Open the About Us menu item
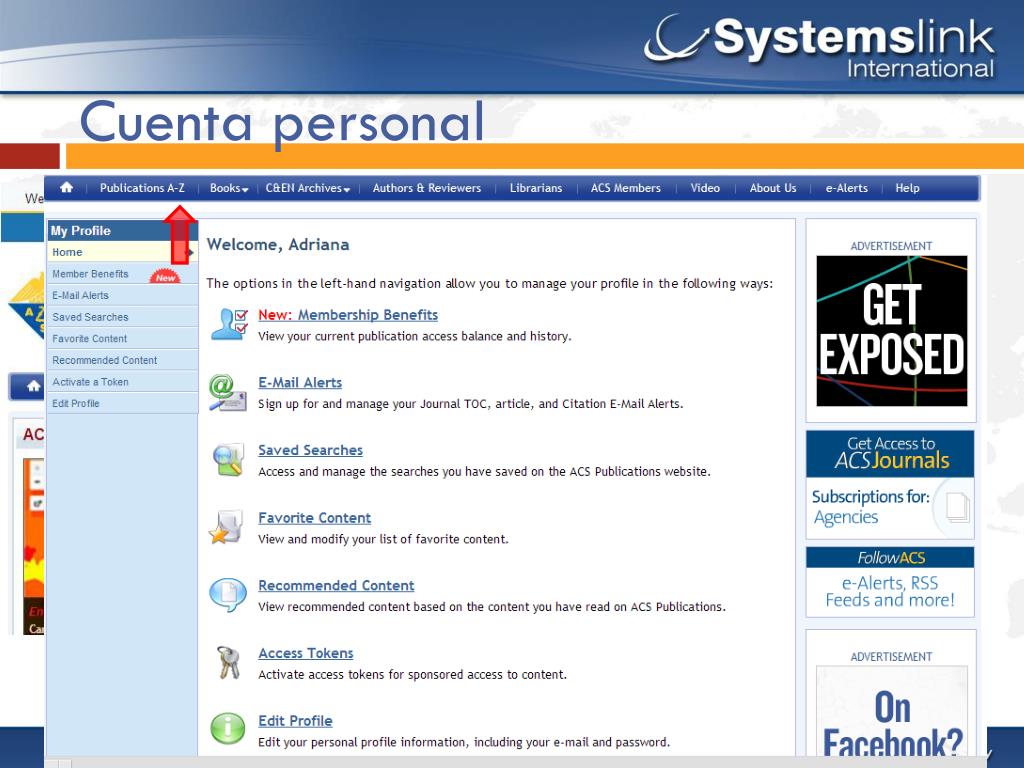This screenshot has width=1024, height=768. [773, 188]
